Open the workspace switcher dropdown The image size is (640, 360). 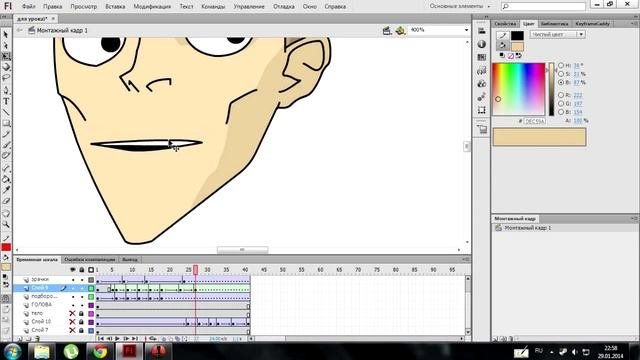tap(460, 6)
